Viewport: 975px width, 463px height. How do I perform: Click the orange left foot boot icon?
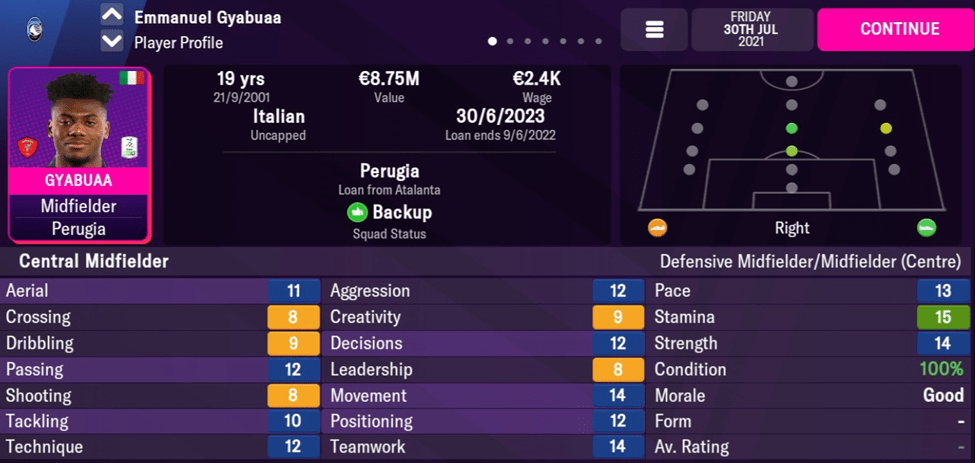(657, 228)
